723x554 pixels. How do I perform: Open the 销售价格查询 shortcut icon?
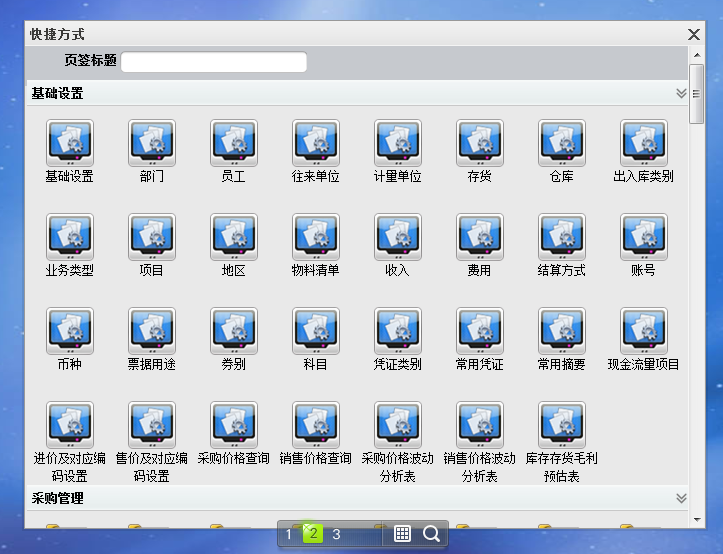click(x=316, y=425)
